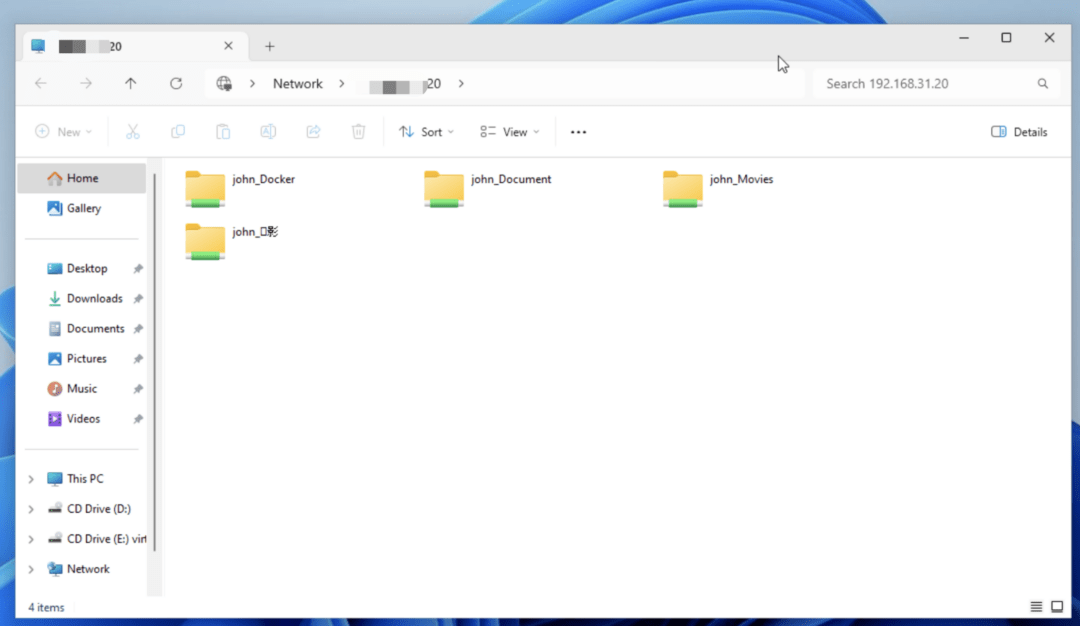The height and width of the screenshot is (626, 1080).
Task: Open Music in the sidebar
Action: [81, 389]
